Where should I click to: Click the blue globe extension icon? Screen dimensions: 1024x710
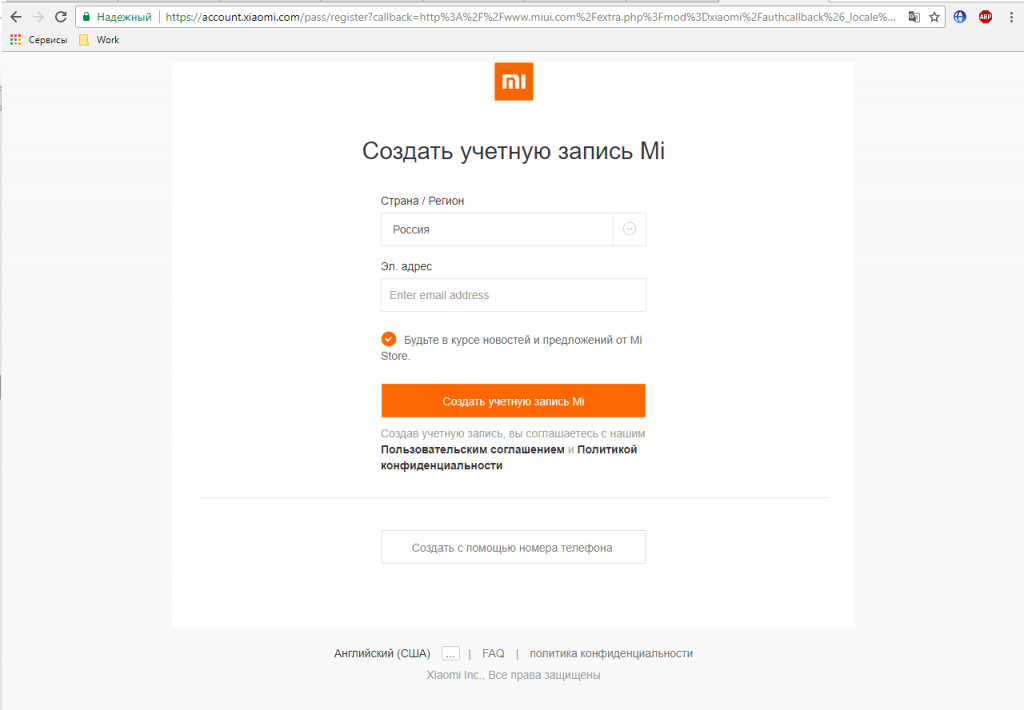pos(960,17)
